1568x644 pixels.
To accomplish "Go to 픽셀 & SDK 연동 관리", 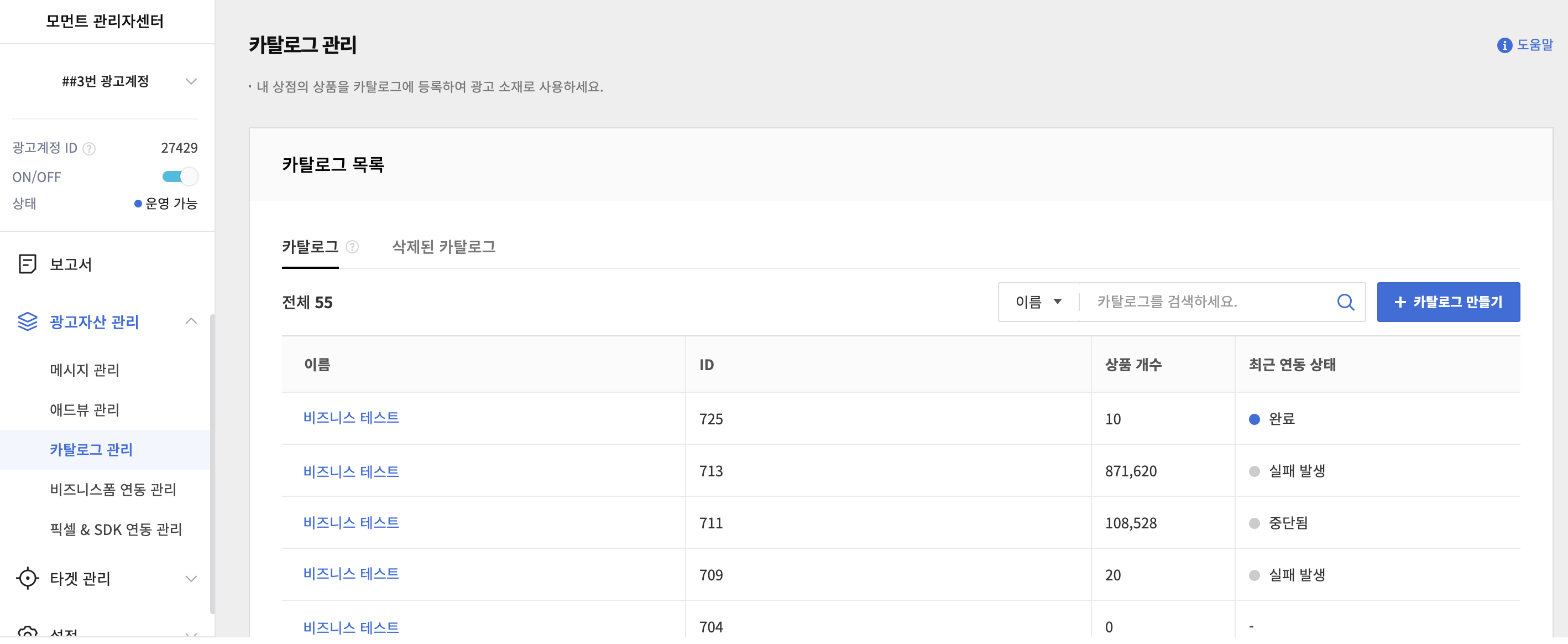I will [x=116, y=529].
